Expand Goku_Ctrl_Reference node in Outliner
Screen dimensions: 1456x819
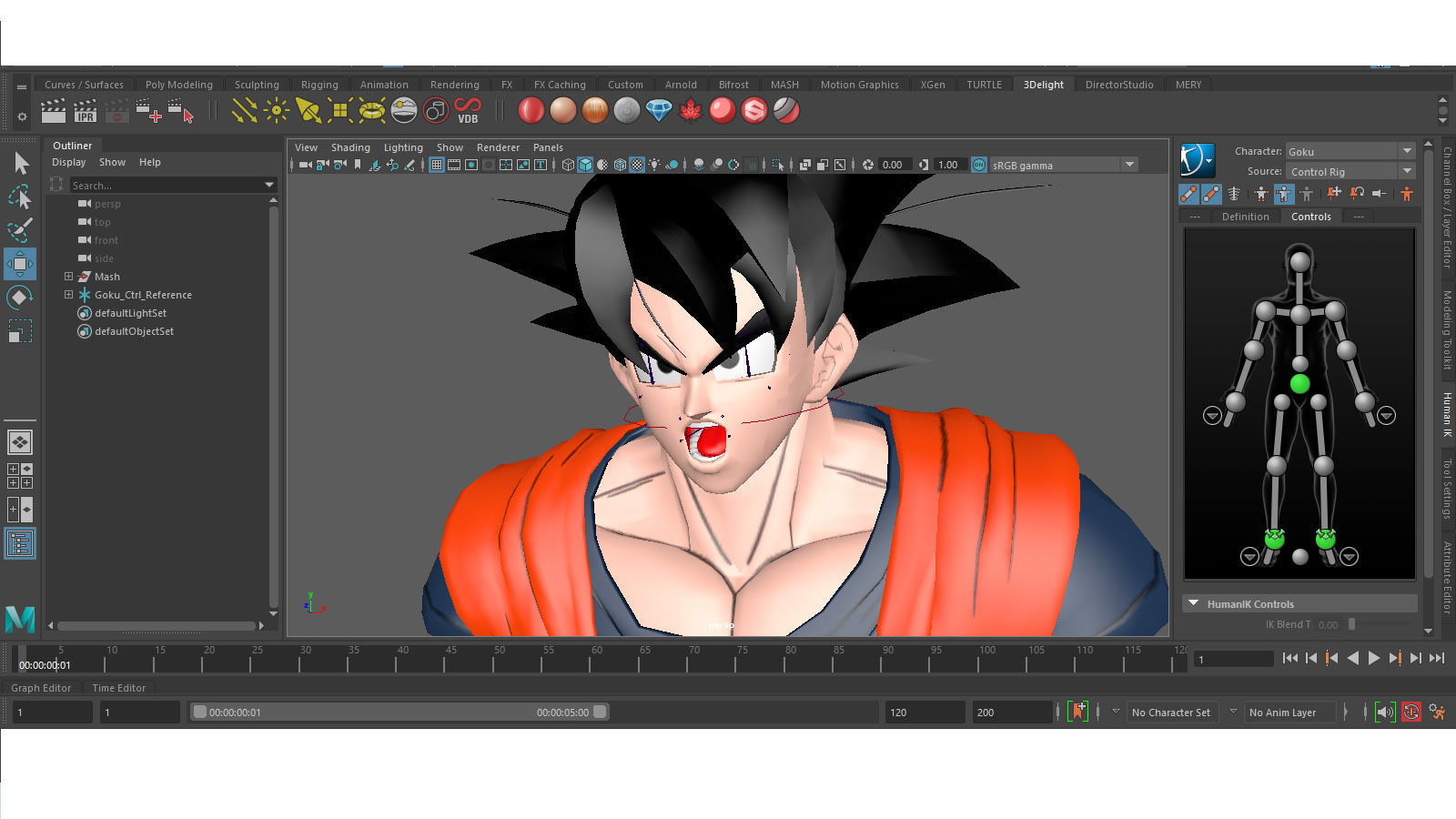68,294
